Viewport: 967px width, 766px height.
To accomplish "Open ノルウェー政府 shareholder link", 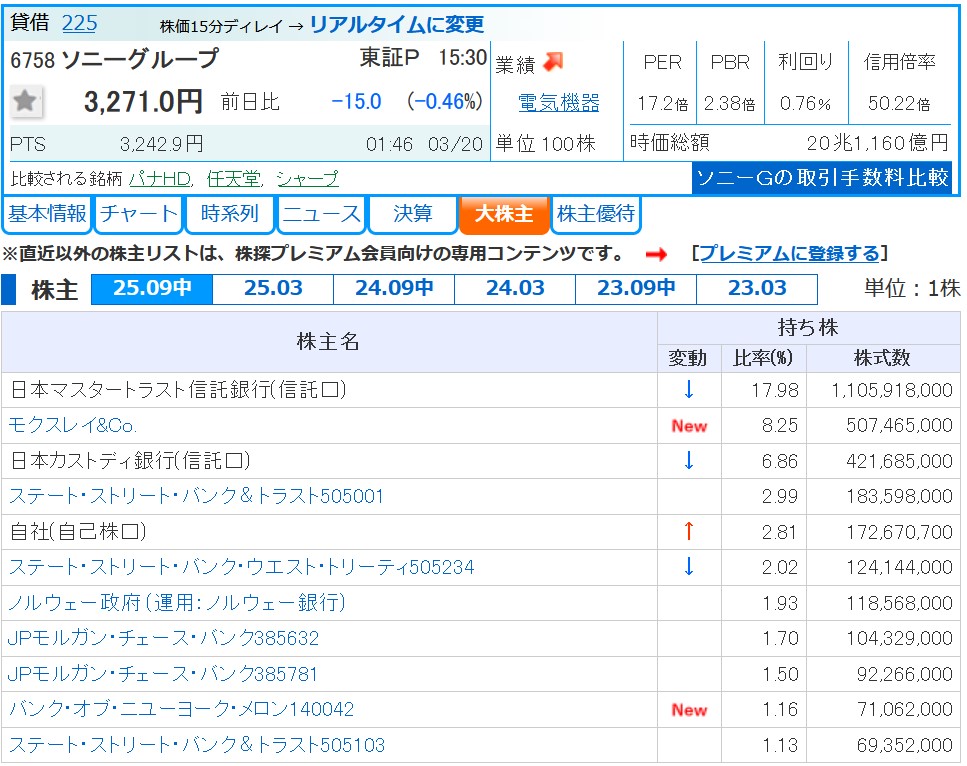I will coord(177,603).
